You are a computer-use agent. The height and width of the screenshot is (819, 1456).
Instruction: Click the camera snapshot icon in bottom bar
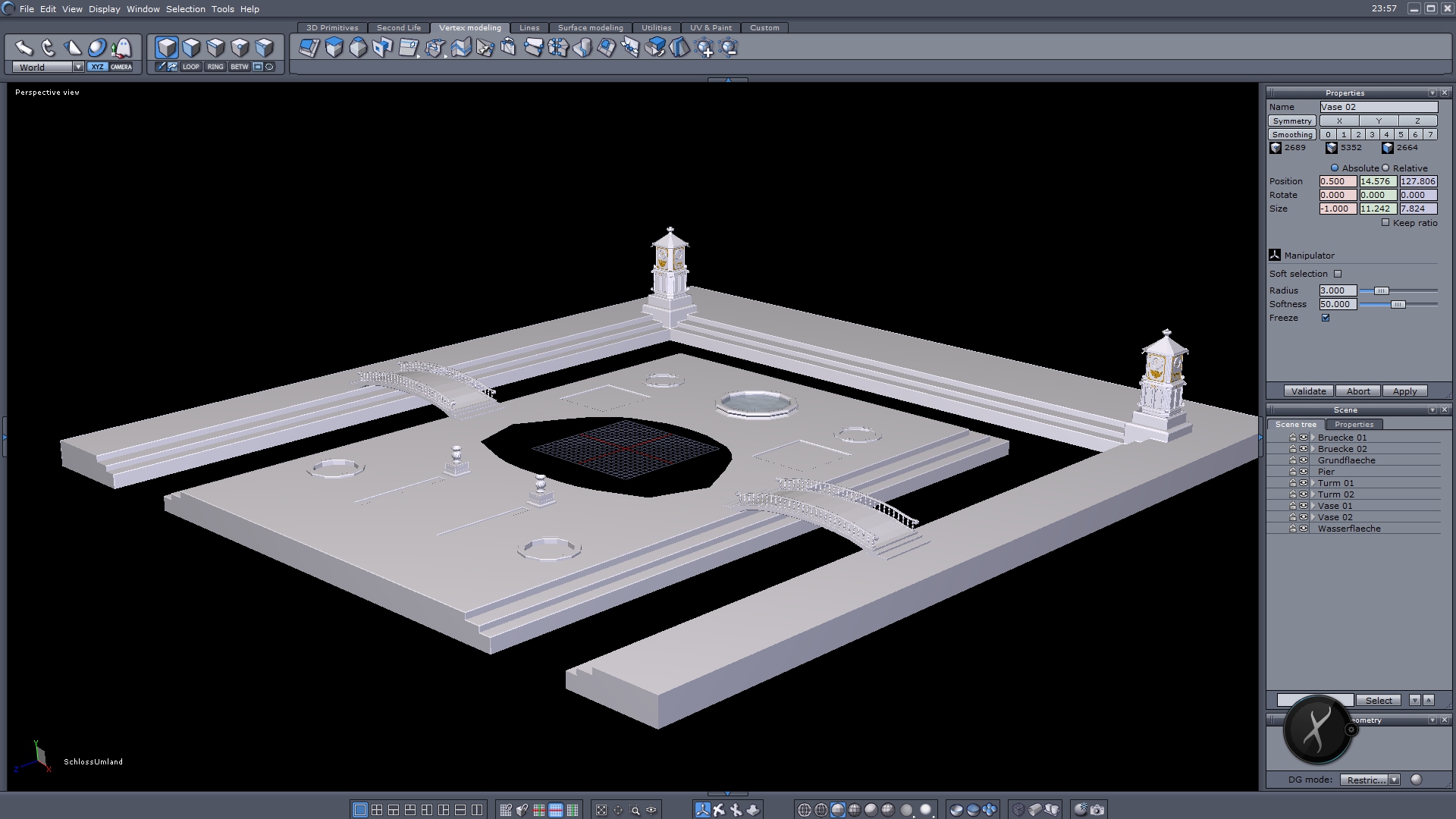(1097, 810)
